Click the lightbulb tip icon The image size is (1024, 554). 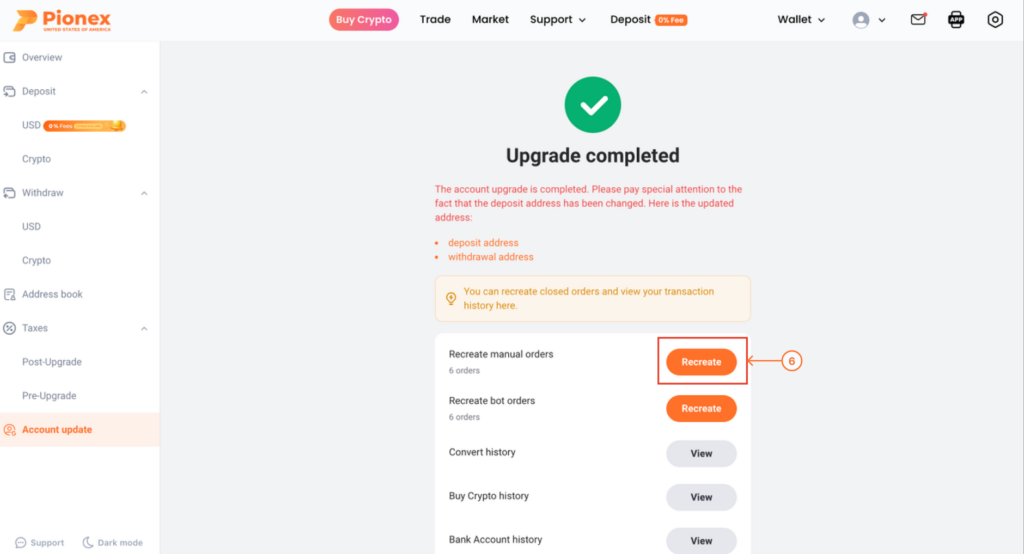pos(451,299)
